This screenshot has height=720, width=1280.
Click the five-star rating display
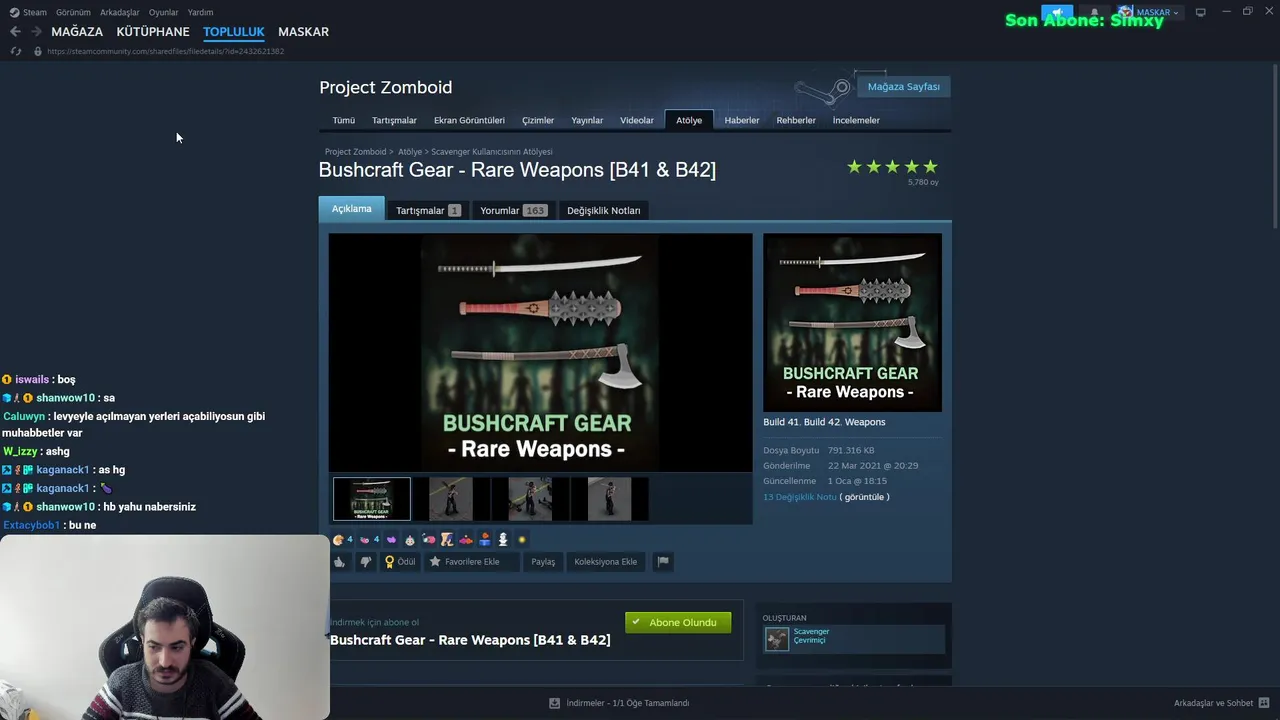(892, 167)
